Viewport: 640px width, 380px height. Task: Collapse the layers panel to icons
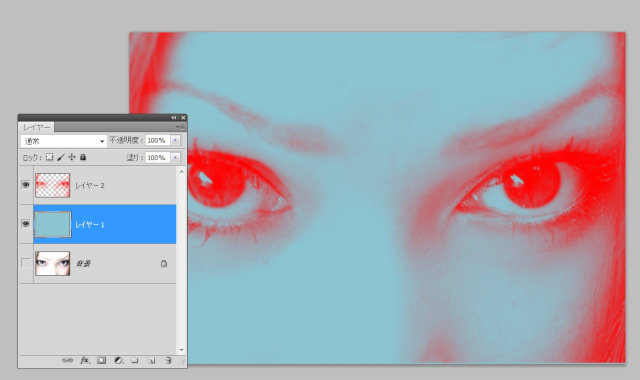[x=174, y=118]
